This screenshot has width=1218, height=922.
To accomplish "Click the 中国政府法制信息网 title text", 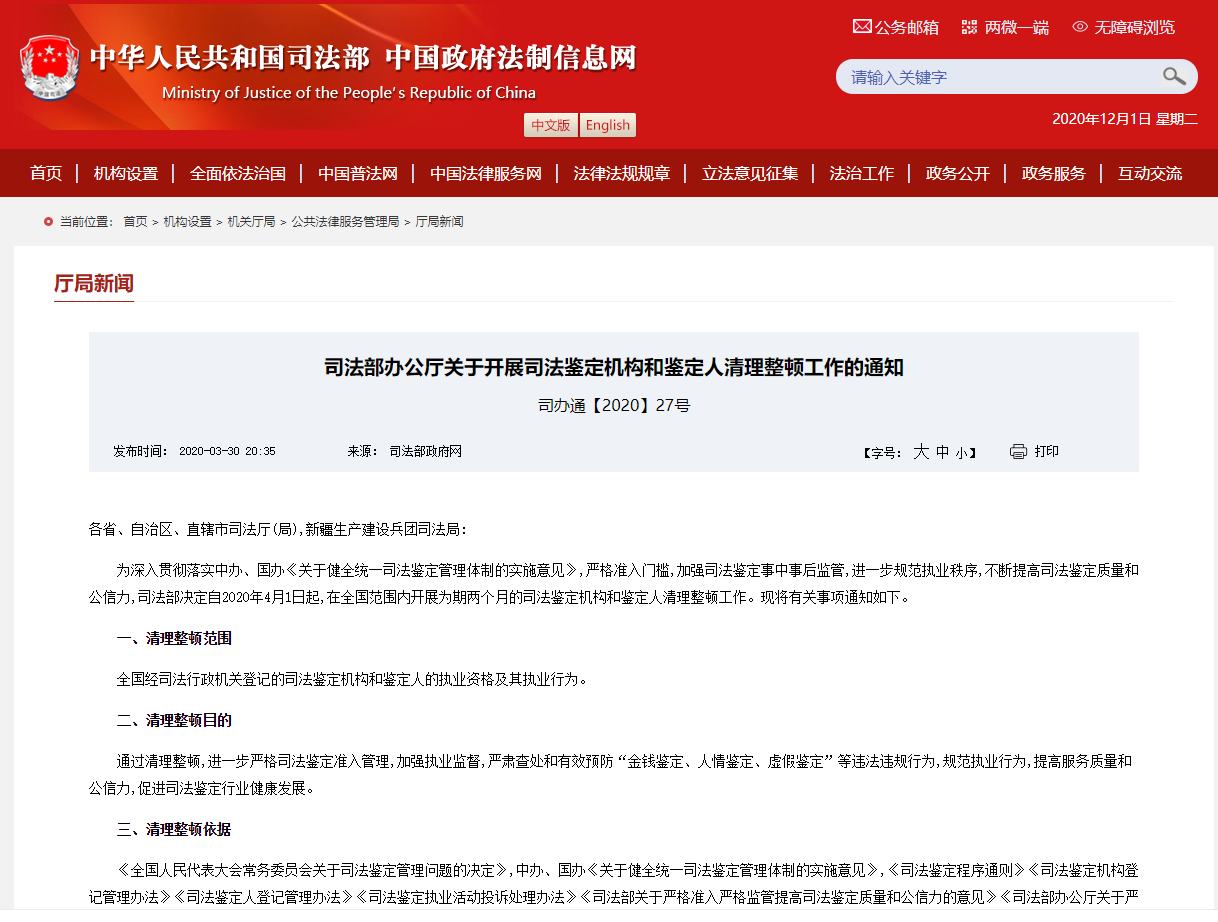I will click(x=511, y=58).
